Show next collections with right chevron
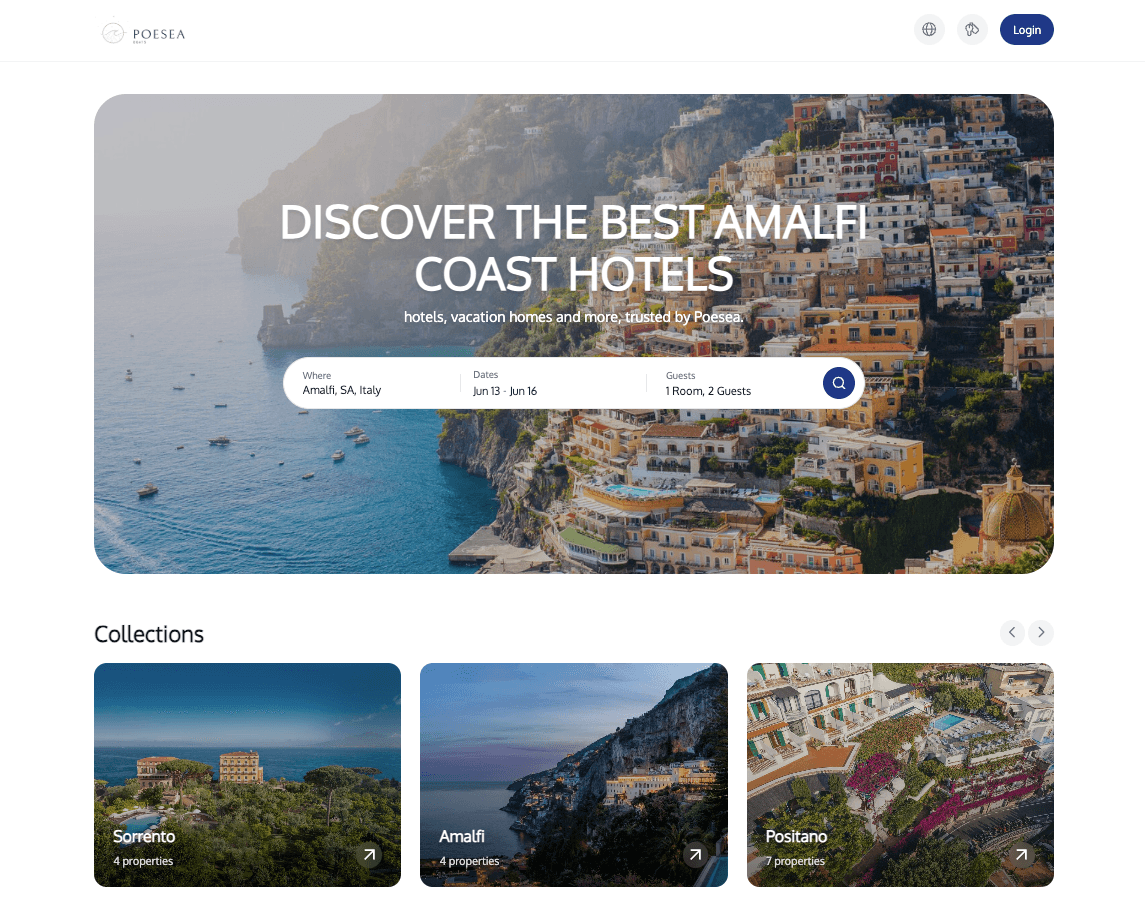Image resolution: width=1145 pixels, height=912 pixels. [x=1041, y=632]
